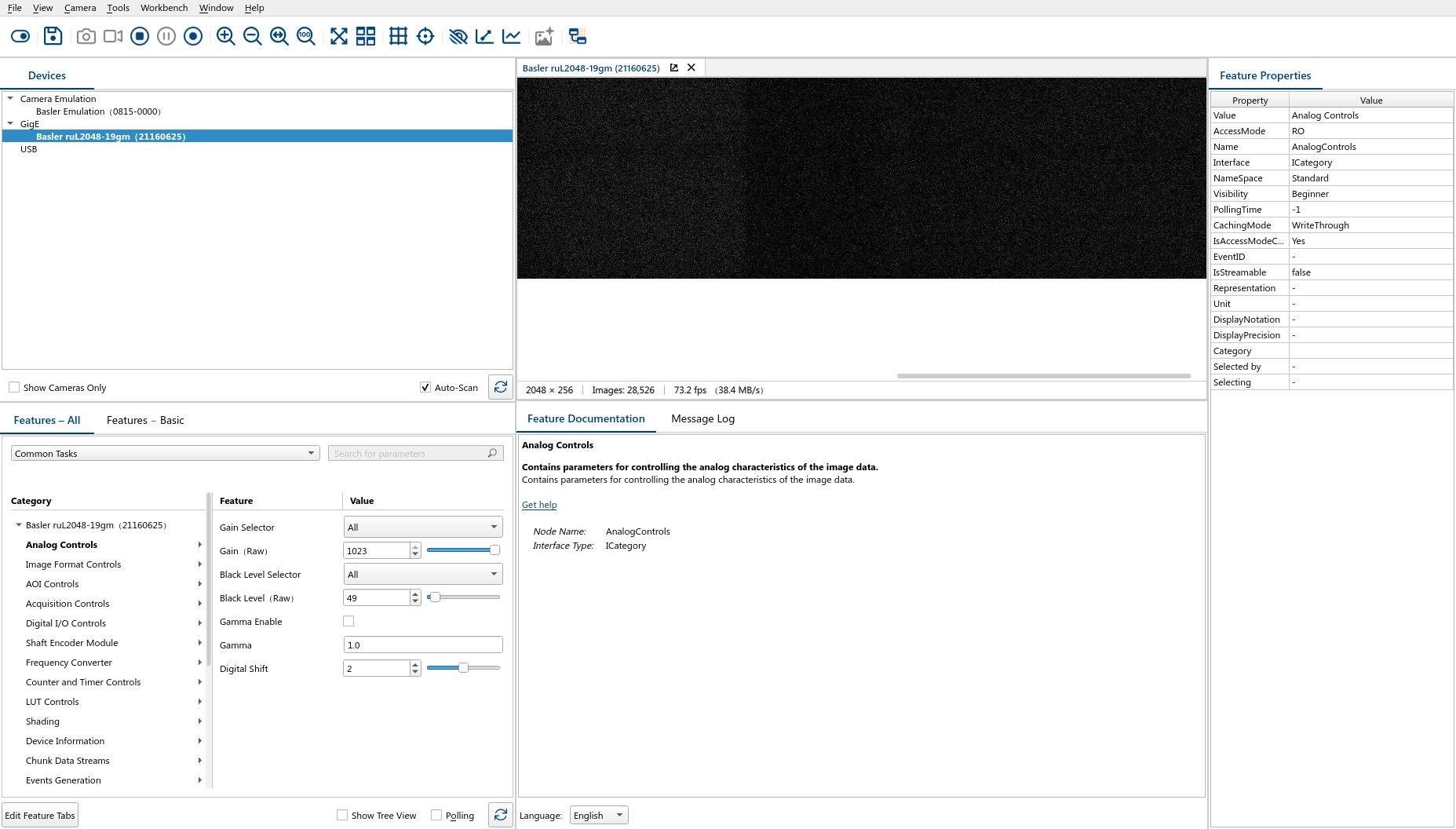This screenshot has width=1456, height=829.
Task: Click the continuous shot video camera icon
Action: (x=113, y=36)
